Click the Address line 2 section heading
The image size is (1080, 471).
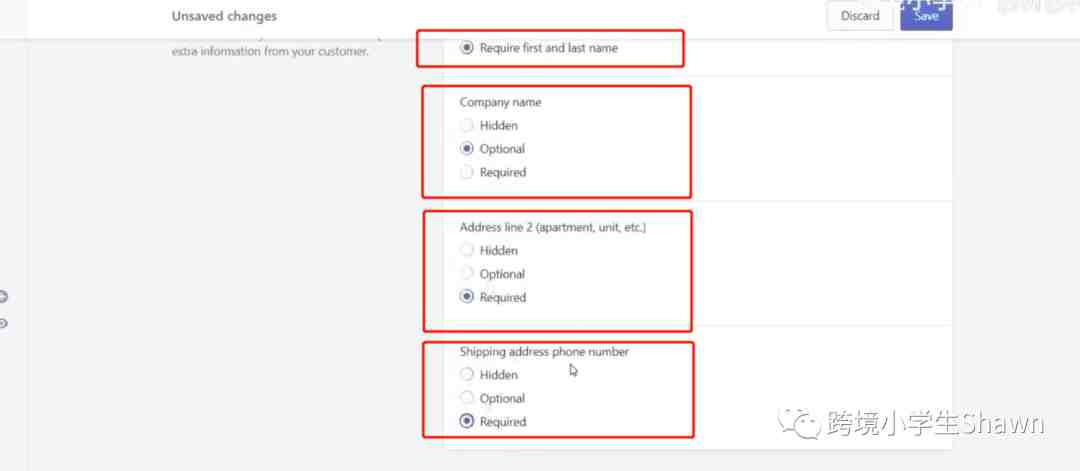[552, 227]
